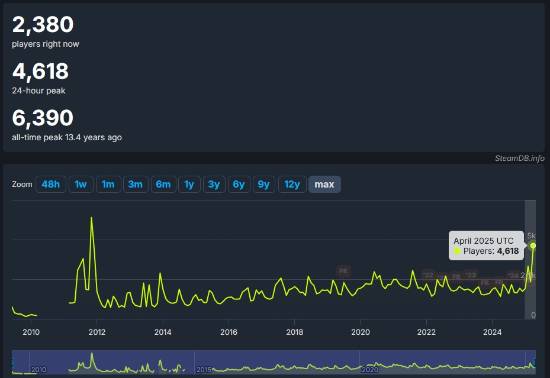Click the 2020 marker in navigator strip

(369, 370)
